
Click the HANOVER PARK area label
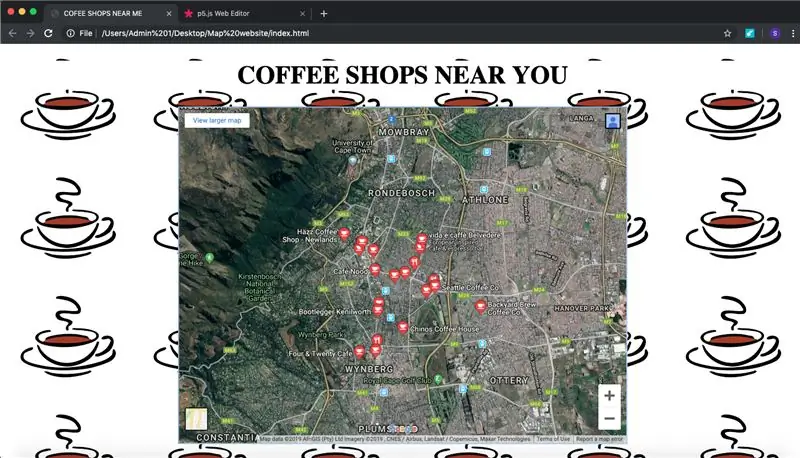tap(582, 309)
